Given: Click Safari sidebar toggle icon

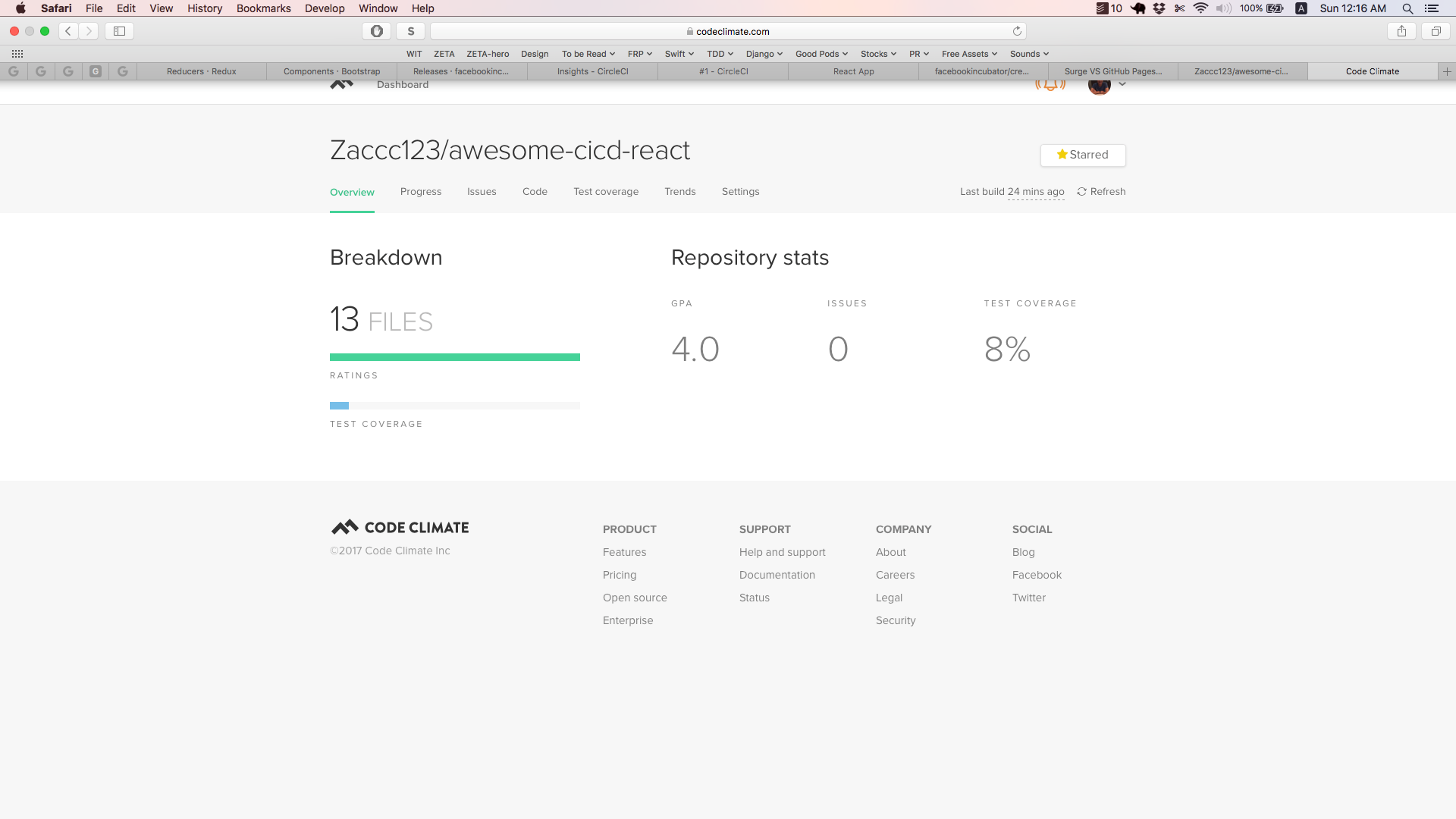Looking at the screenshot, I should pyautogui.click(x=119, y=31).
